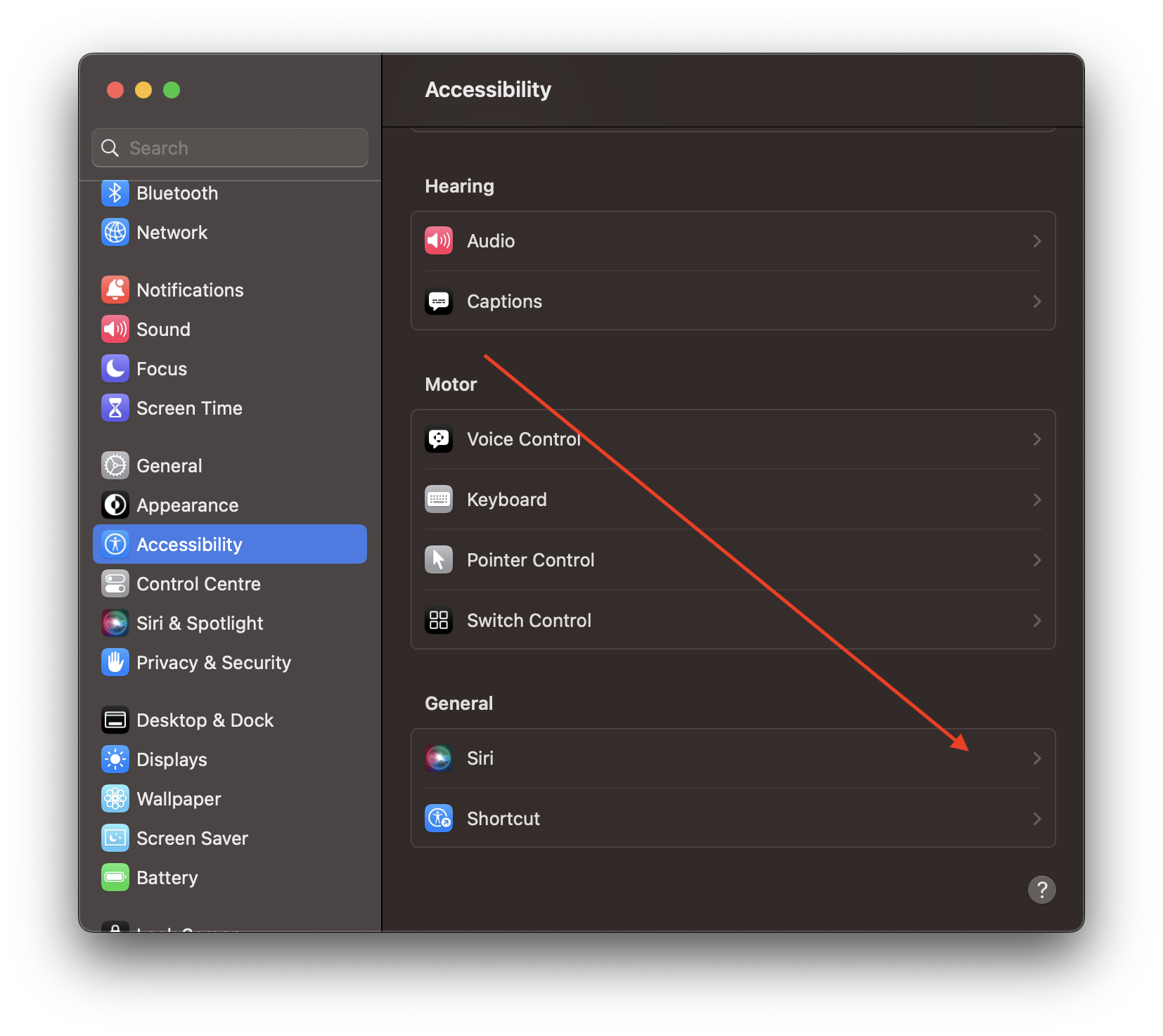Click the Captions speech bubble icon

[439, 302]
